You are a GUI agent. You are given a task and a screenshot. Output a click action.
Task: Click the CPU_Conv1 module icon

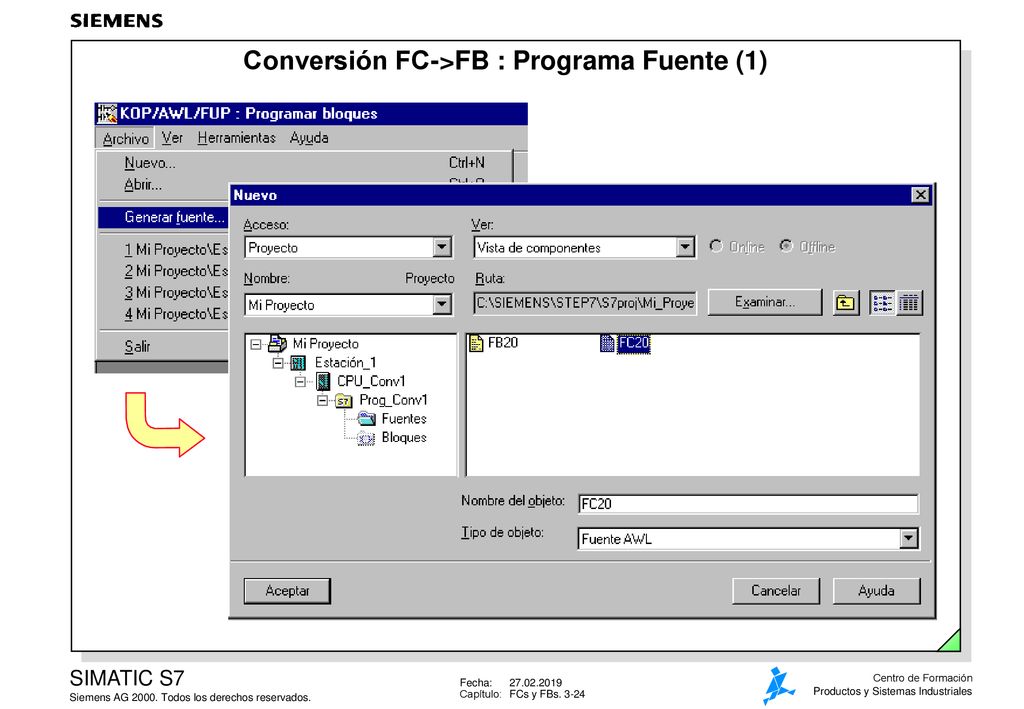point(323,381)
